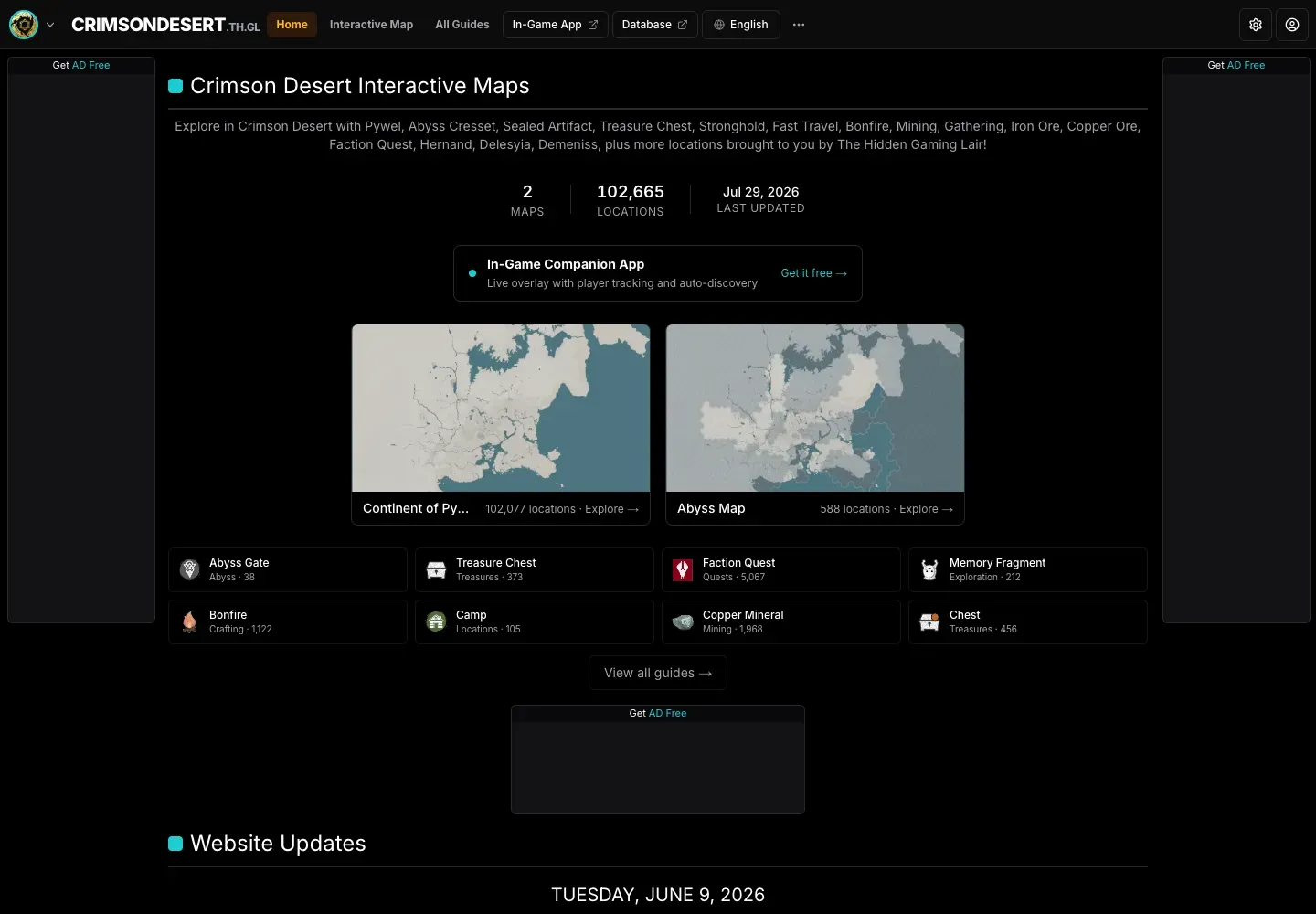This screenshot has width=1316, height=914.
Task: Click the Treasure Chest icon
Action: (436, 570)
